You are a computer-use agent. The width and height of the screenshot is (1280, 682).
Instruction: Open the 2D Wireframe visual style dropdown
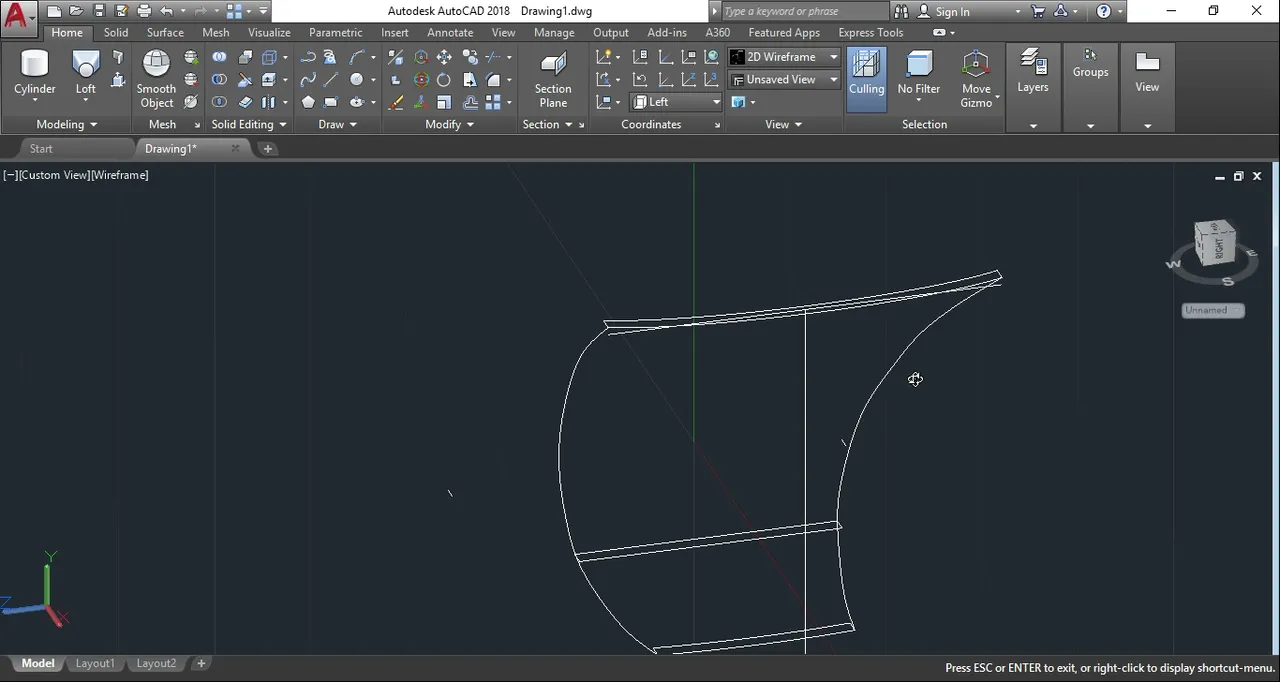coord(784,57)
